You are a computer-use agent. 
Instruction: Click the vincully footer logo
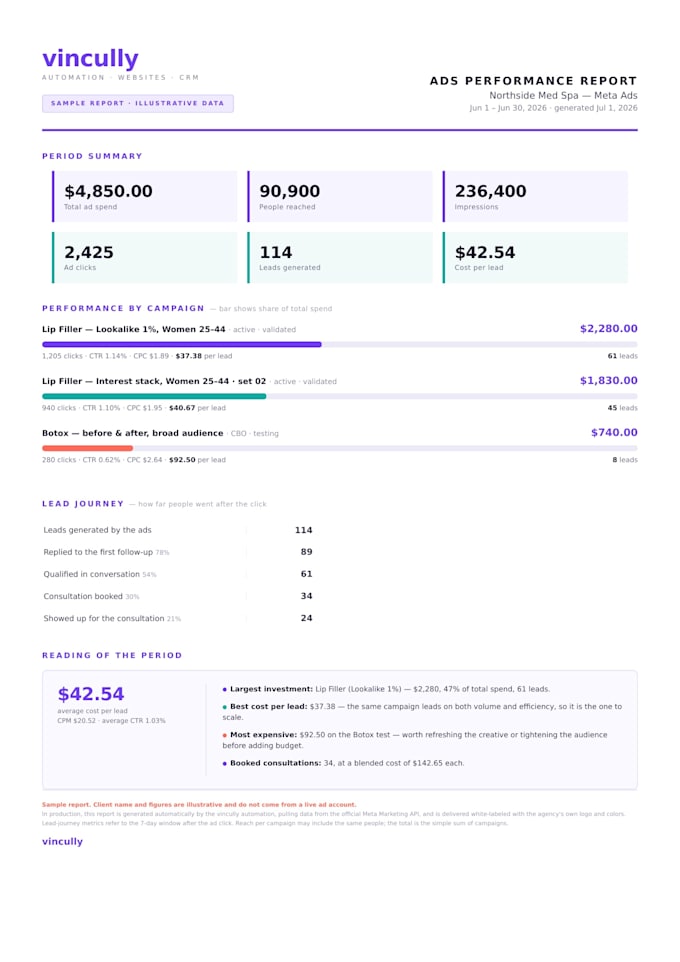point(62,841)
